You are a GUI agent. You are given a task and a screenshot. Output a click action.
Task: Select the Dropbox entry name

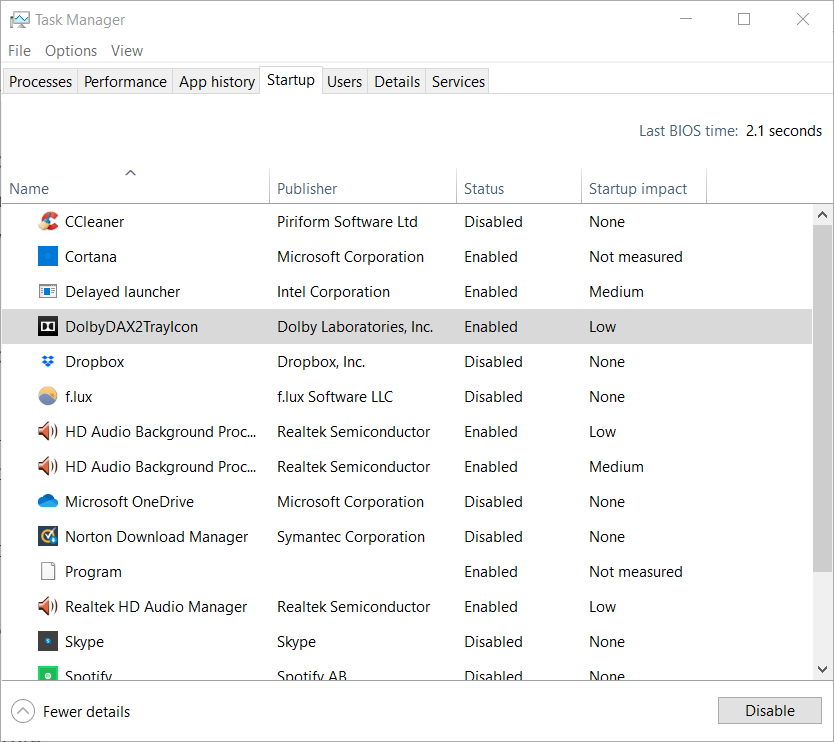[94, 362]
